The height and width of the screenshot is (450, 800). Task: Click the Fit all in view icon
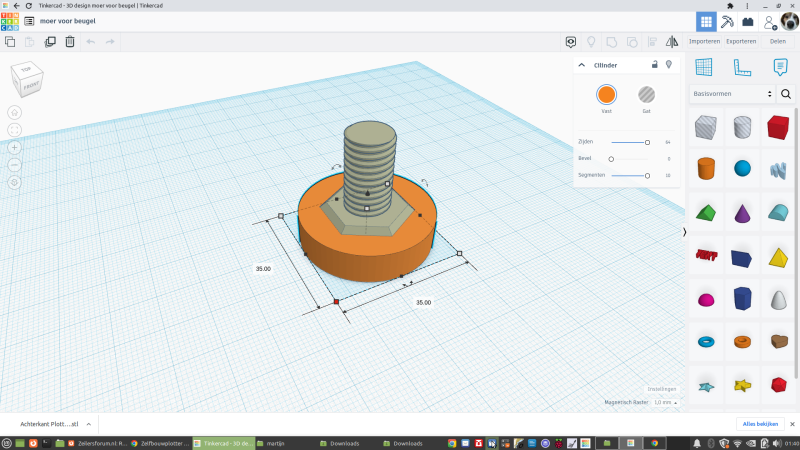point(15,130)
